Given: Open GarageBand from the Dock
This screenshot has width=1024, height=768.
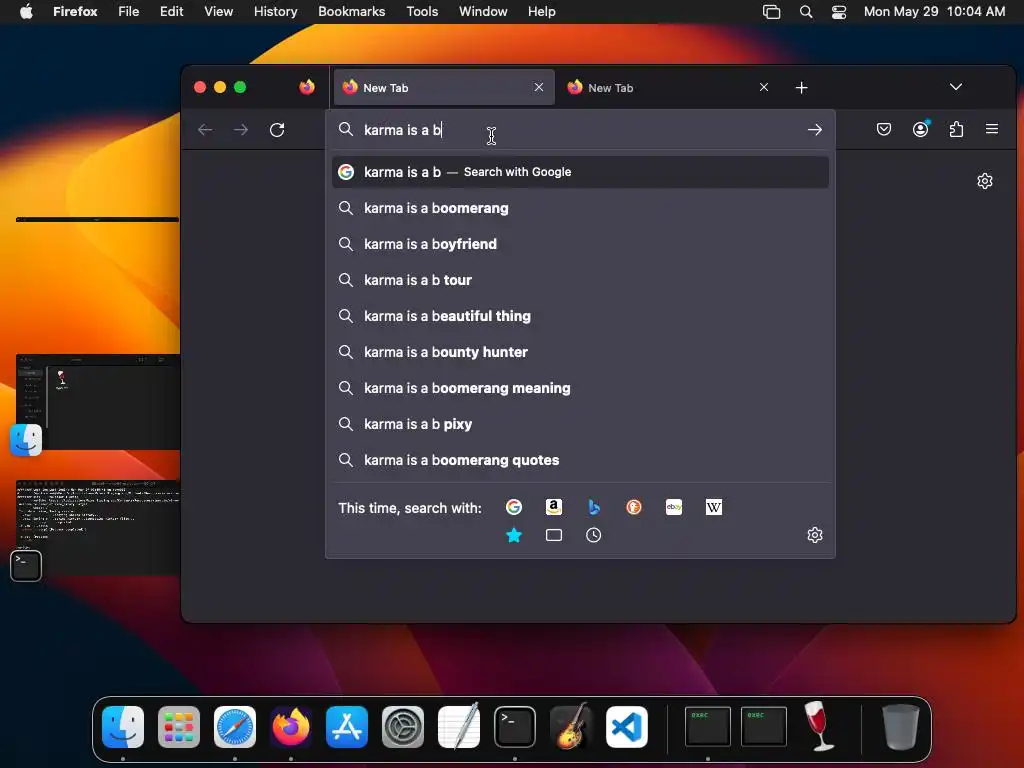Looking at the screenshot, I should [571, 727].
